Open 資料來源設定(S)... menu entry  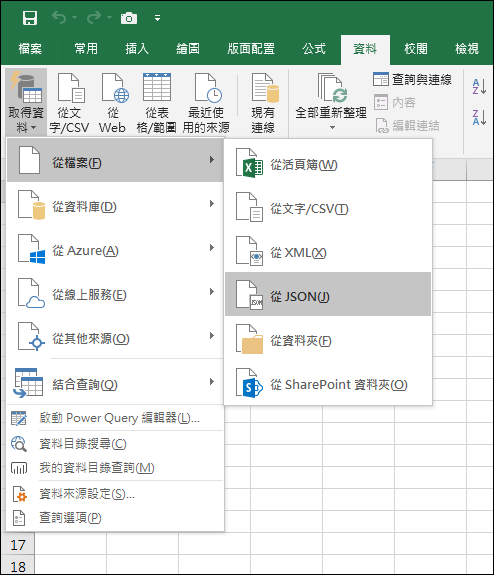[115, 494]
